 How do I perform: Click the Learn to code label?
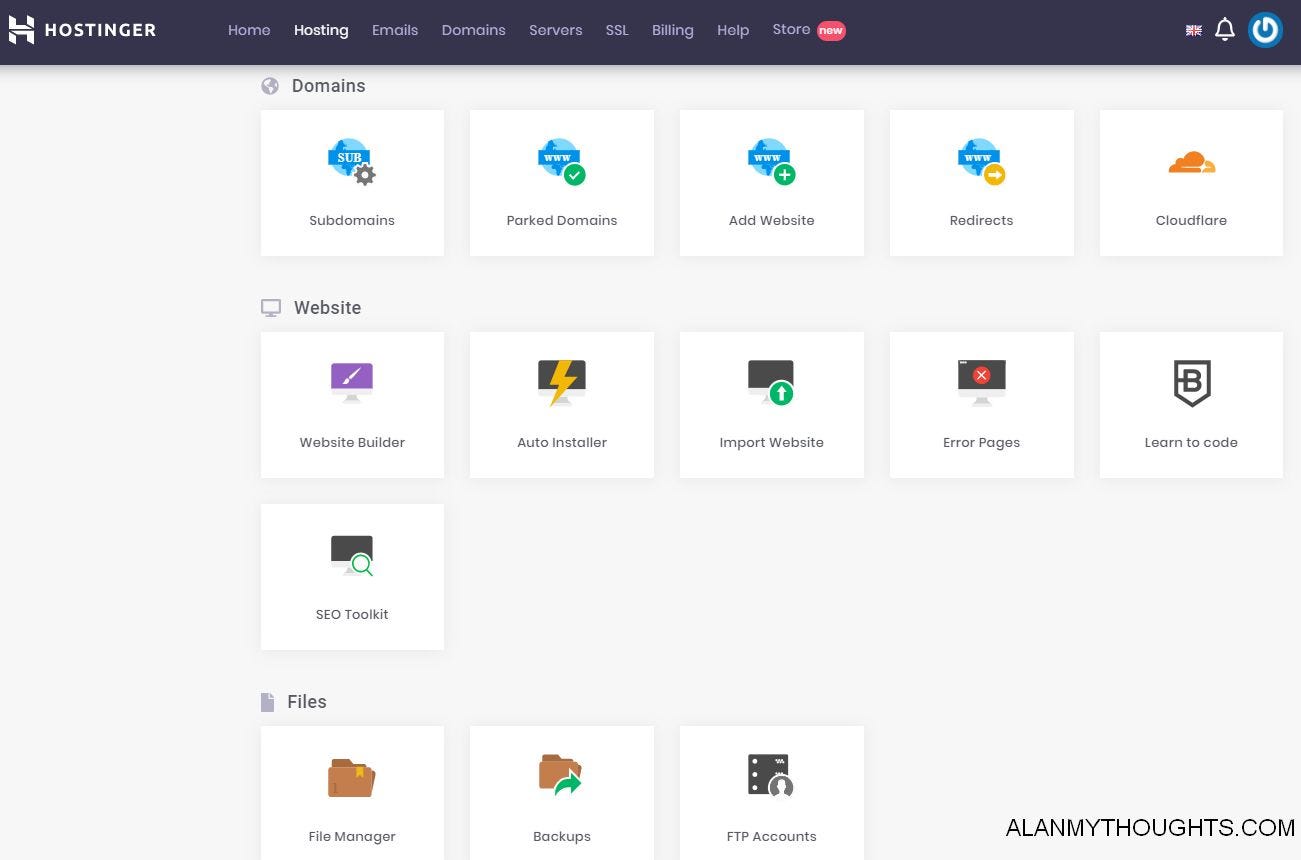1191,442
